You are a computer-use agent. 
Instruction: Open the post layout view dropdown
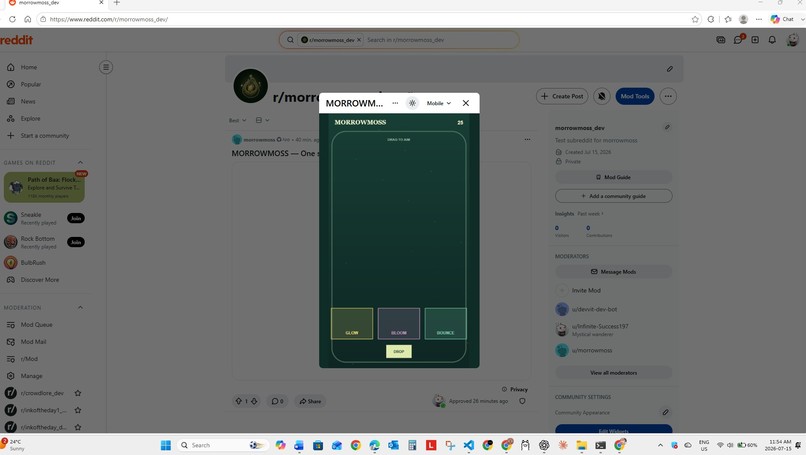coord(262,120)
